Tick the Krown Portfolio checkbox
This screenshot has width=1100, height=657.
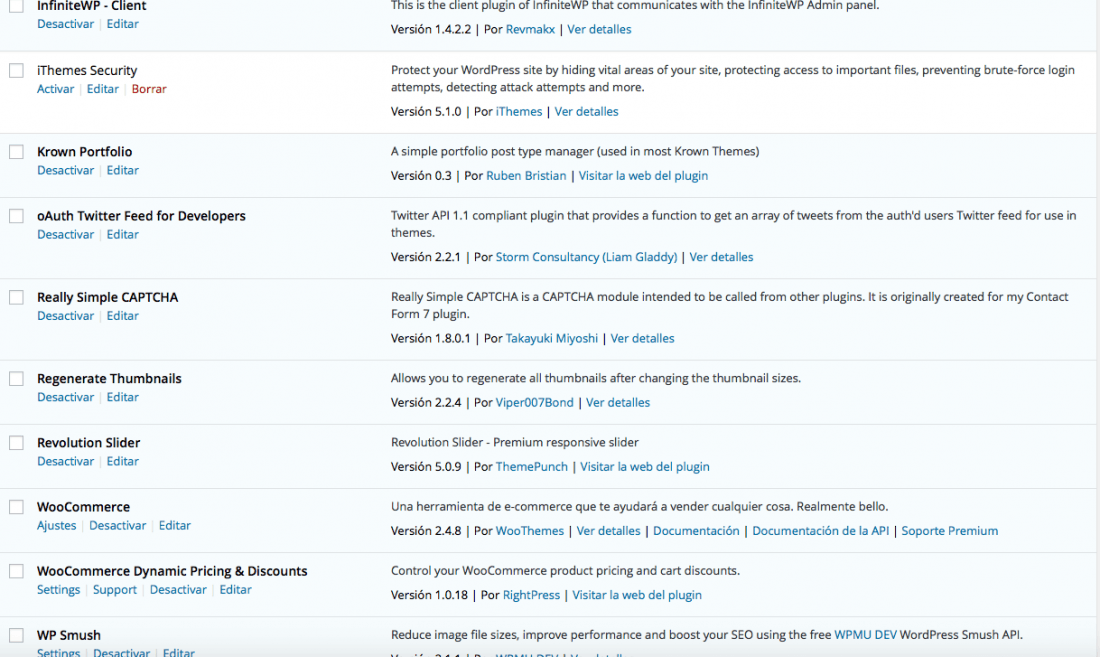16,152
